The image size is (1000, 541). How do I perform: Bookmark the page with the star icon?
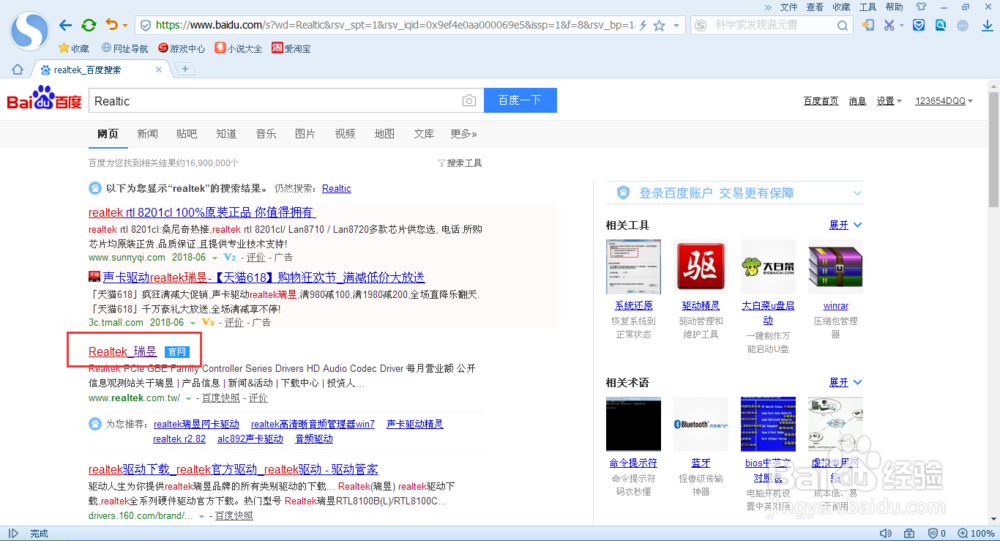659,26
